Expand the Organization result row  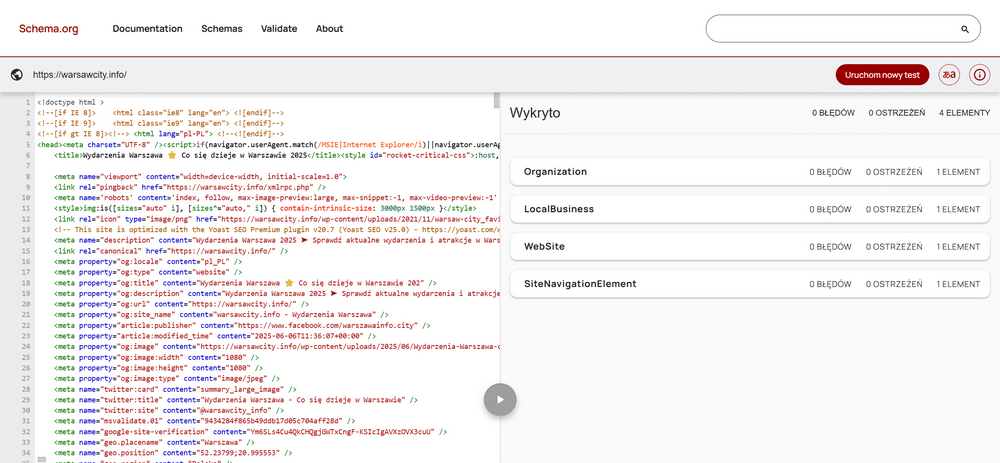click(x=750, y=172)
